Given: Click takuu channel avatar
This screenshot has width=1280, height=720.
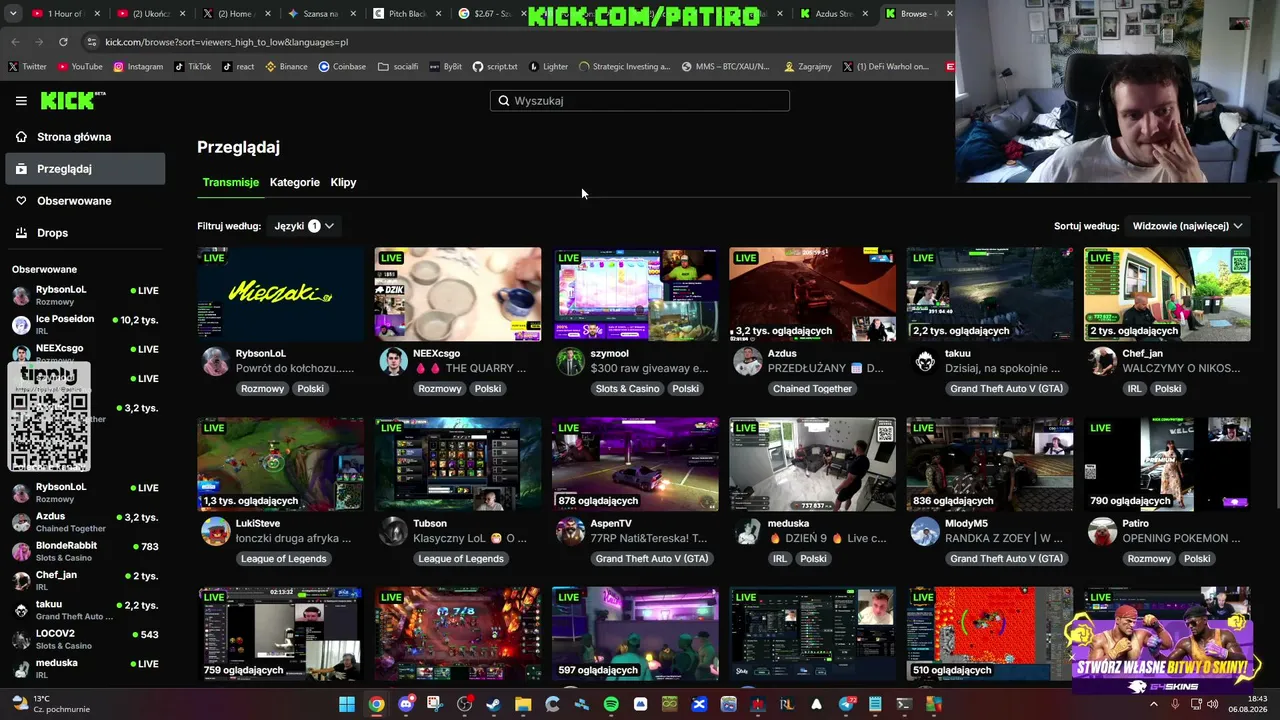Looking at the screenshot, I should (925, 362).
